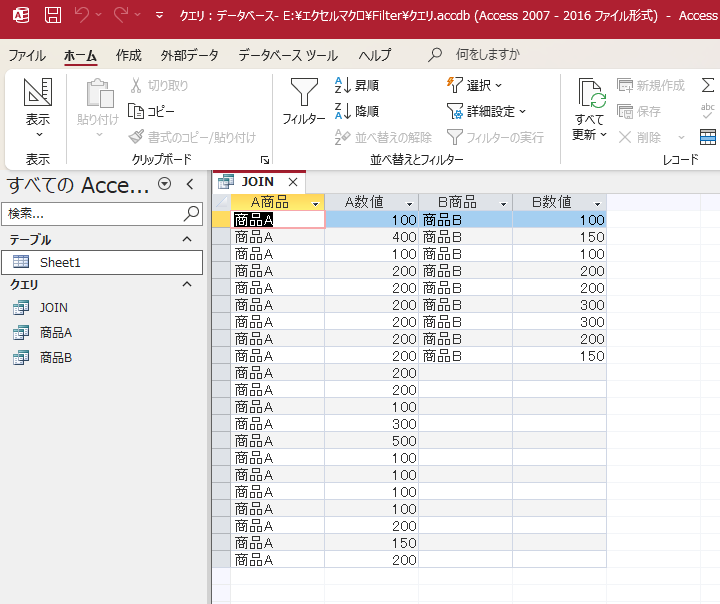The width and height of the screenshot is (720, 604).
Task: Open navigation pane options circle arrow
Action: click(164, 184)
